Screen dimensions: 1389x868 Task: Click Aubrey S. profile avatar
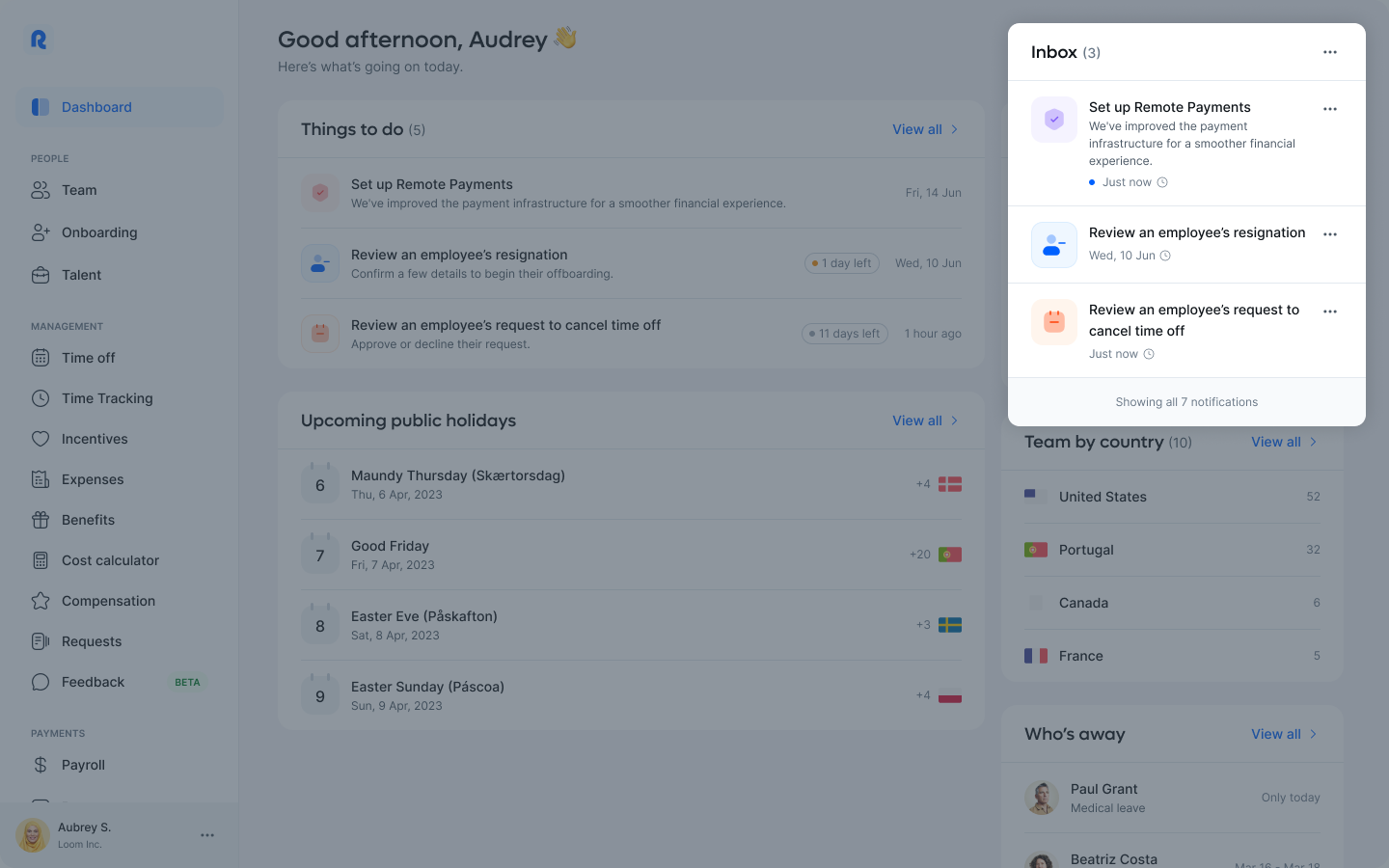pyautogui.click(x=33, y=835)
